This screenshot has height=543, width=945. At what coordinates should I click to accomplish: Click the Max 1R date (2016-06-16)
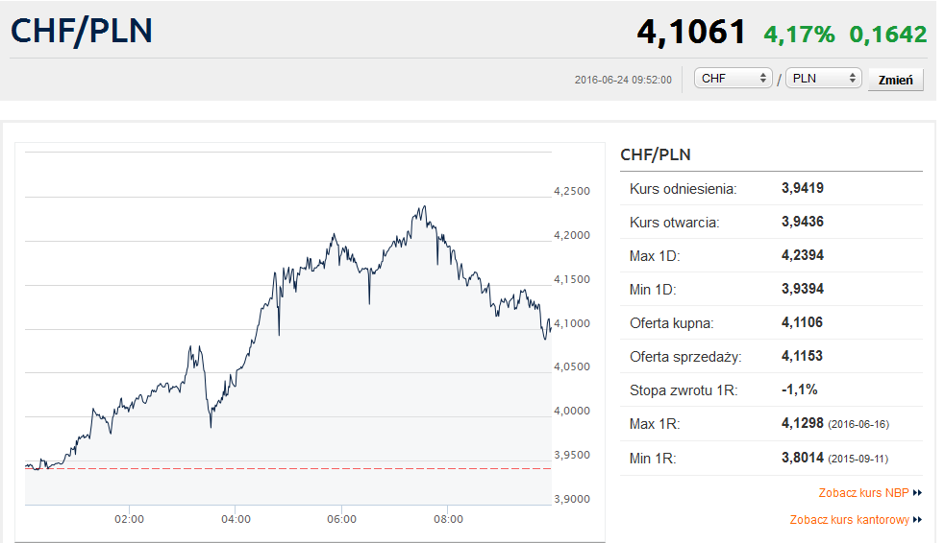(858, 424)
